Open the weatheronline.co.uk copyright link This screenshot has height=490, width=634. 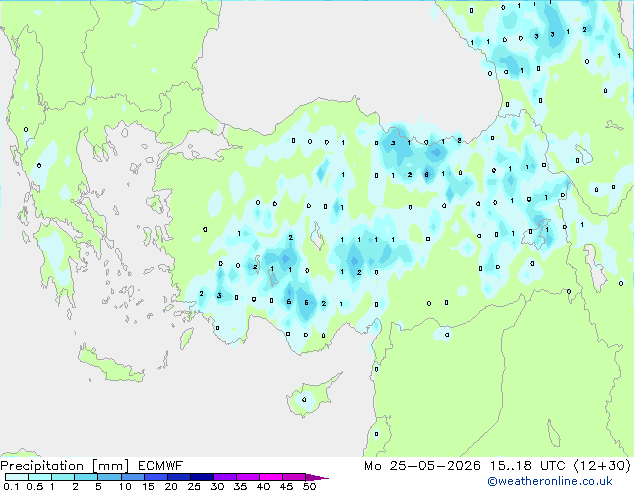pyautogui.click(x=550, y=481)
